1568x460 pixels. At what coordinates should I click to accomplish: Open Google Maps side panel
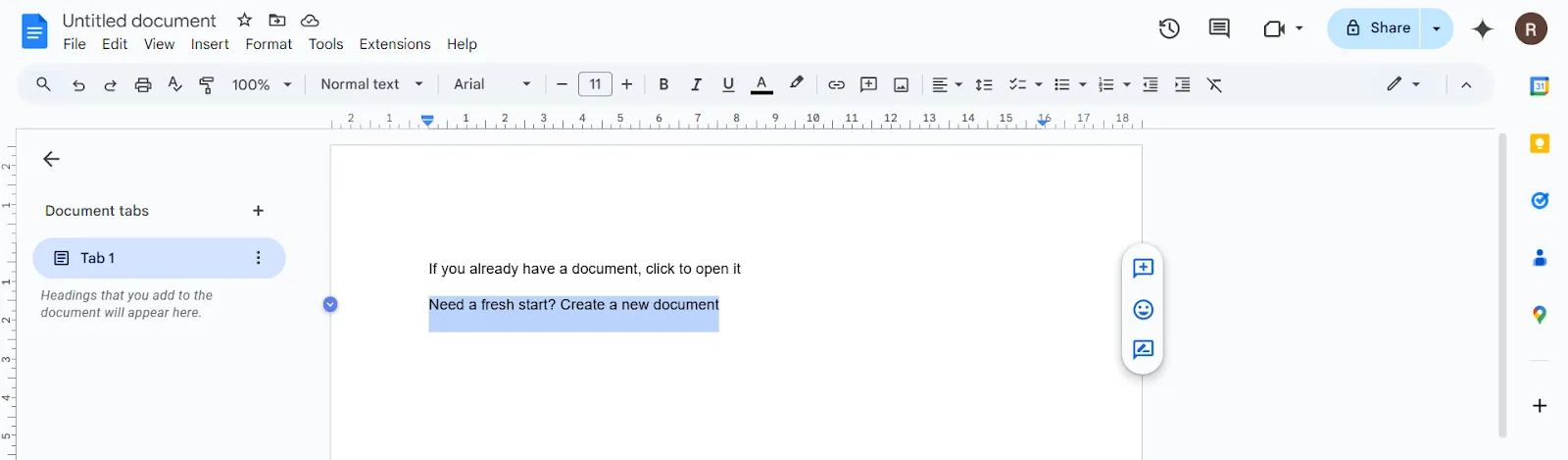[1540, 315]
